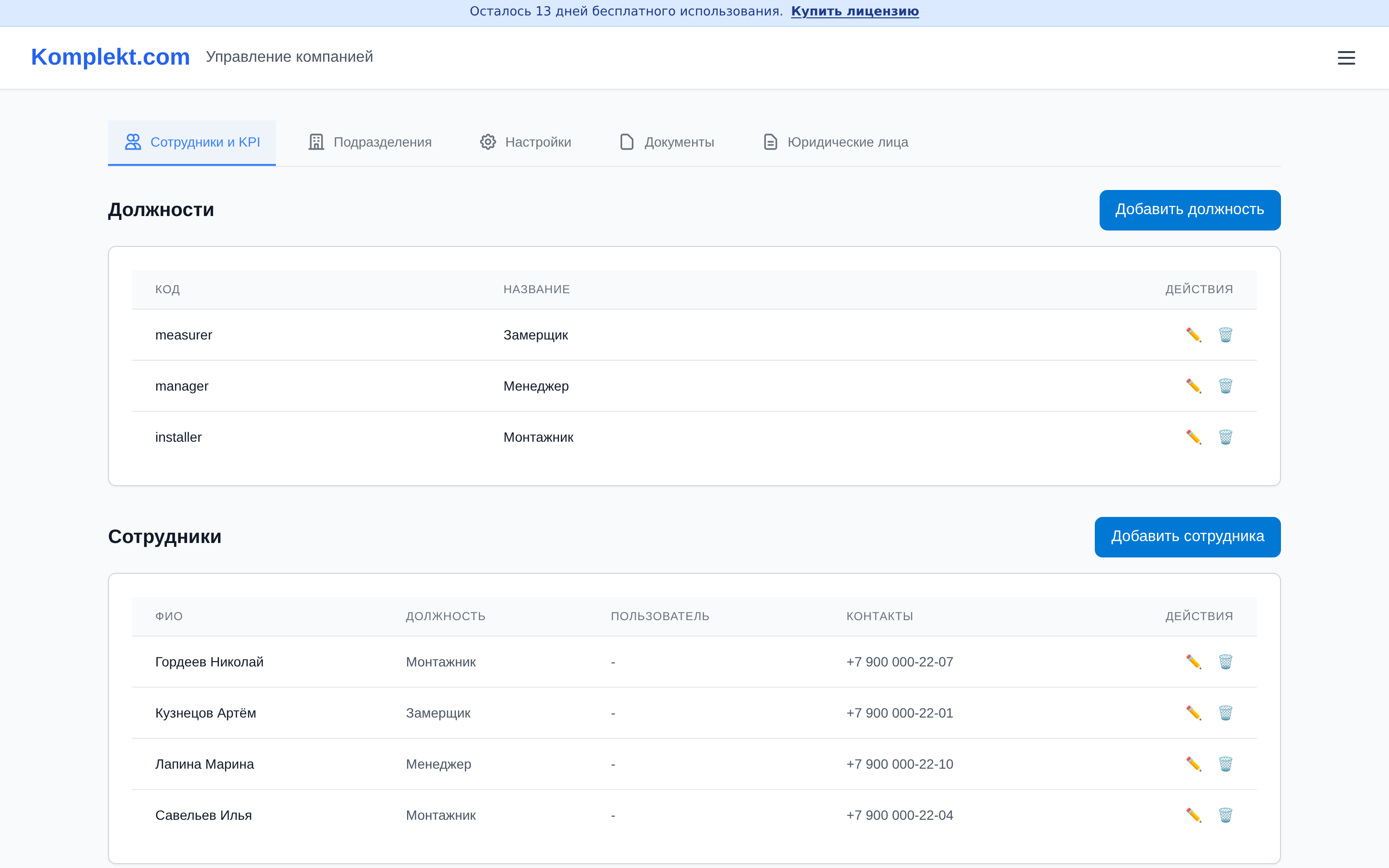Select the installer code cell
The width and height of the screenshot is (1389, 868).
pos(178,437)
